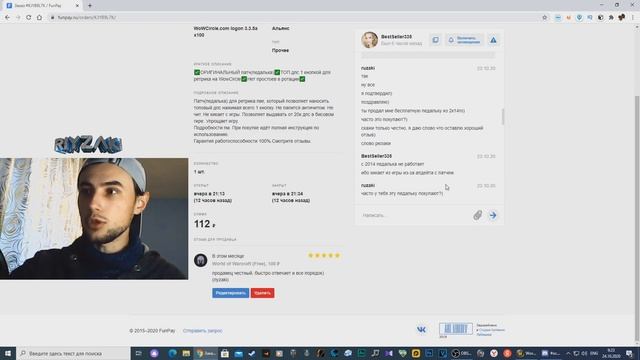
Task: Open Task View on the taskbar
Action: coord(138,353)
